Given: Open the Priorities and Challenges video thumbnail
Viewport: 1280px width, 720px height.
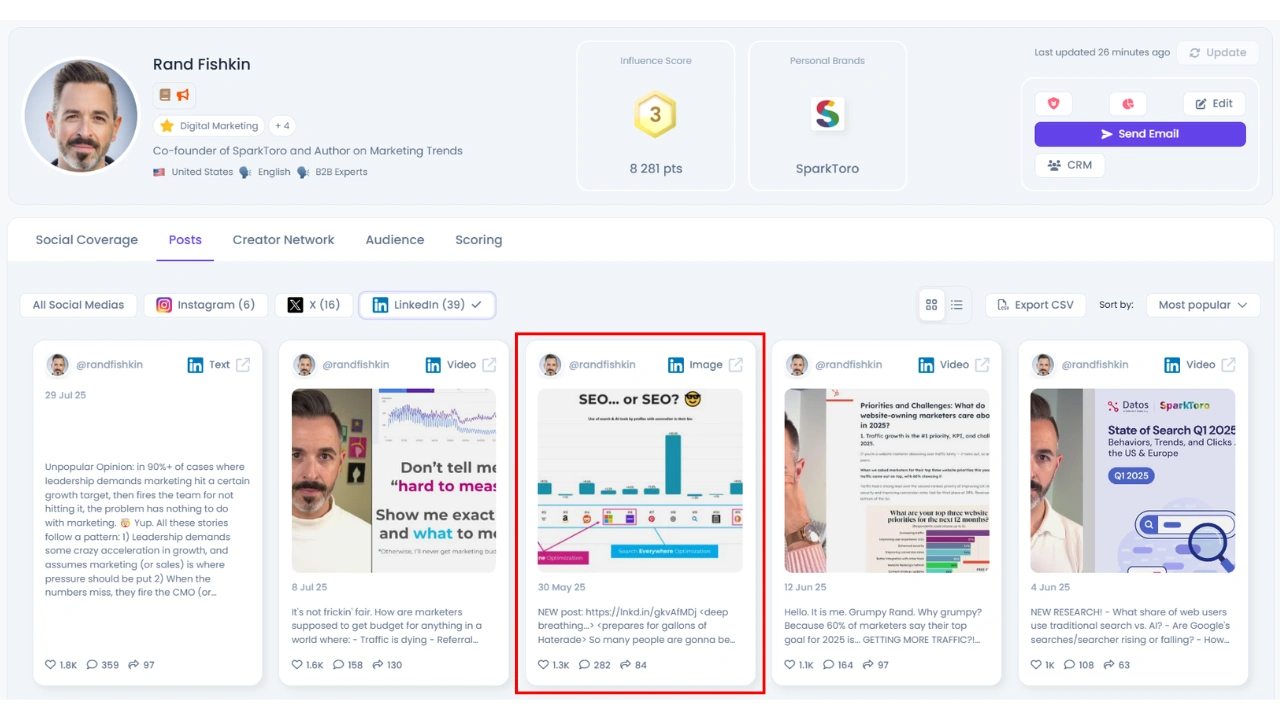Looking at the screenshot, I should pos(887,480).
